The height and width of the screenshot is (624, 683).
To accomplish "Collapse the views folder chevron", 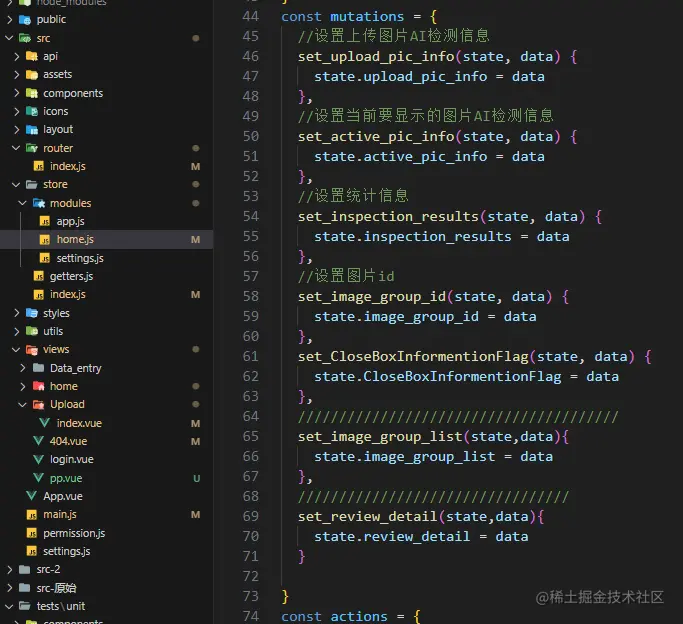I will point(16,350).
